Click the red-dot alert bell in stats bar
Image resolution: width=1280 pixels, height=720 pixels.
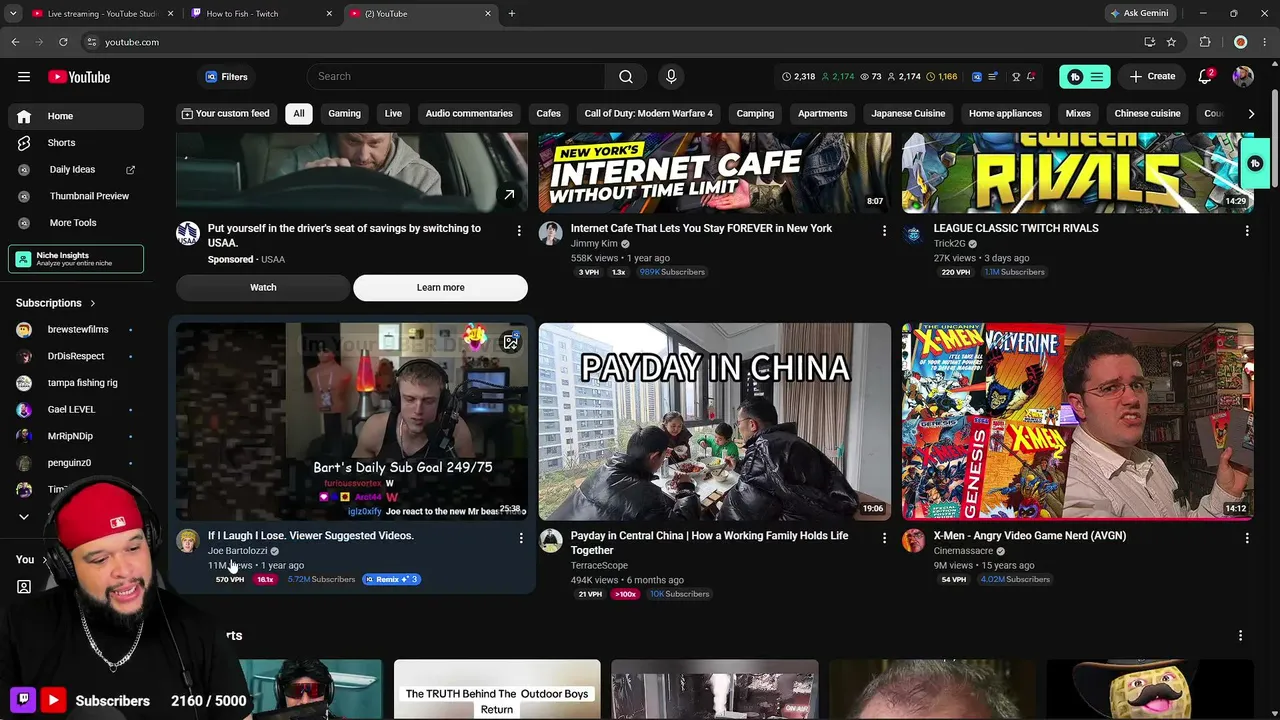1031,77
